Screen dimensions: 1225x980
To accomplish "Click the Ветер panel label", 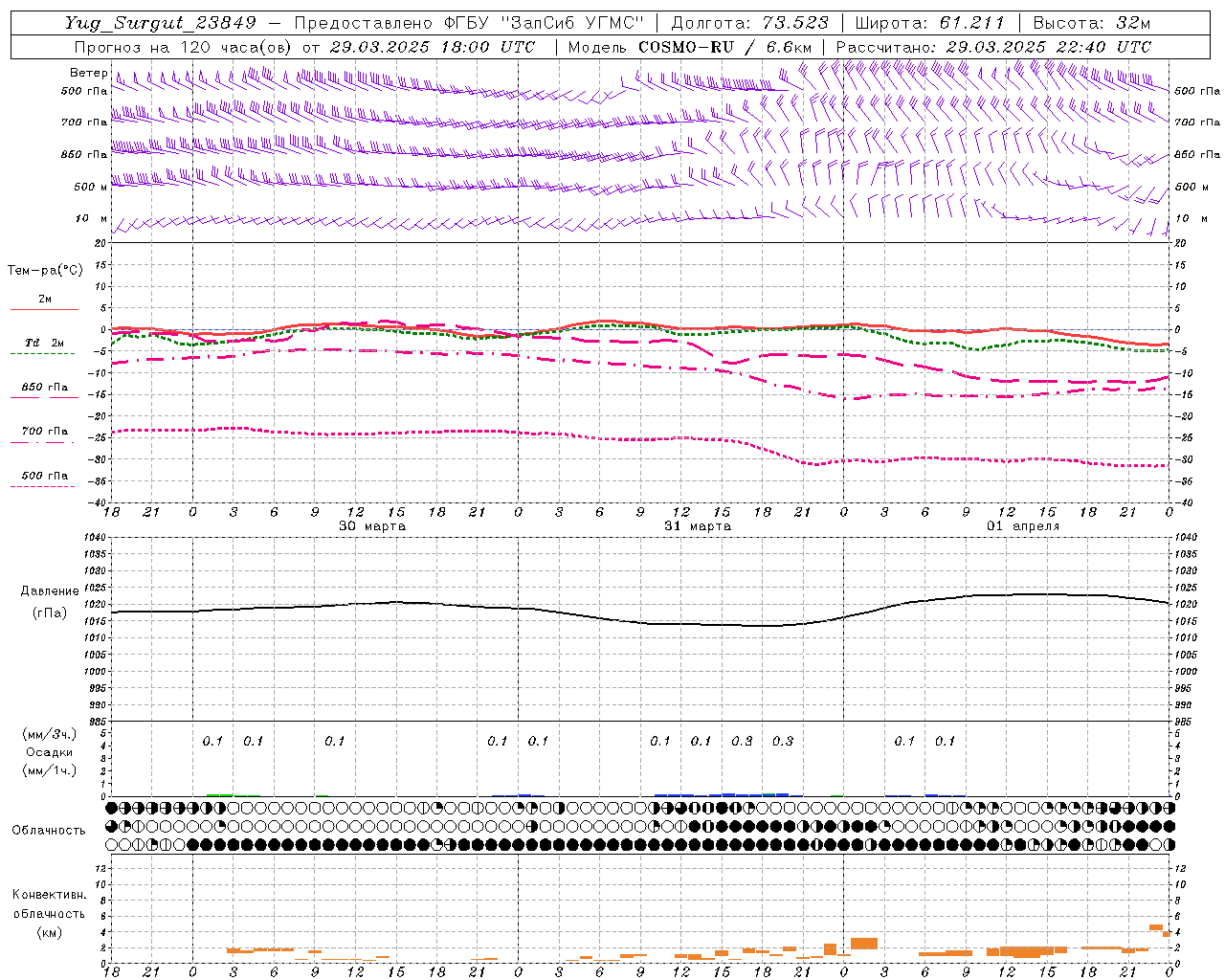I will [88, 73].
